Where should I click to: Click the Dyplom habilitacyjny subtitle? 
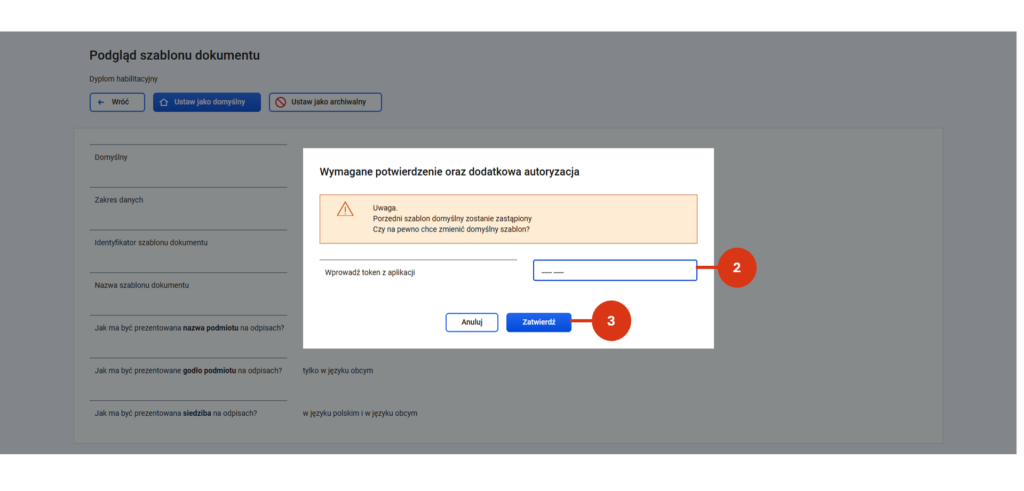pos(123,79)
